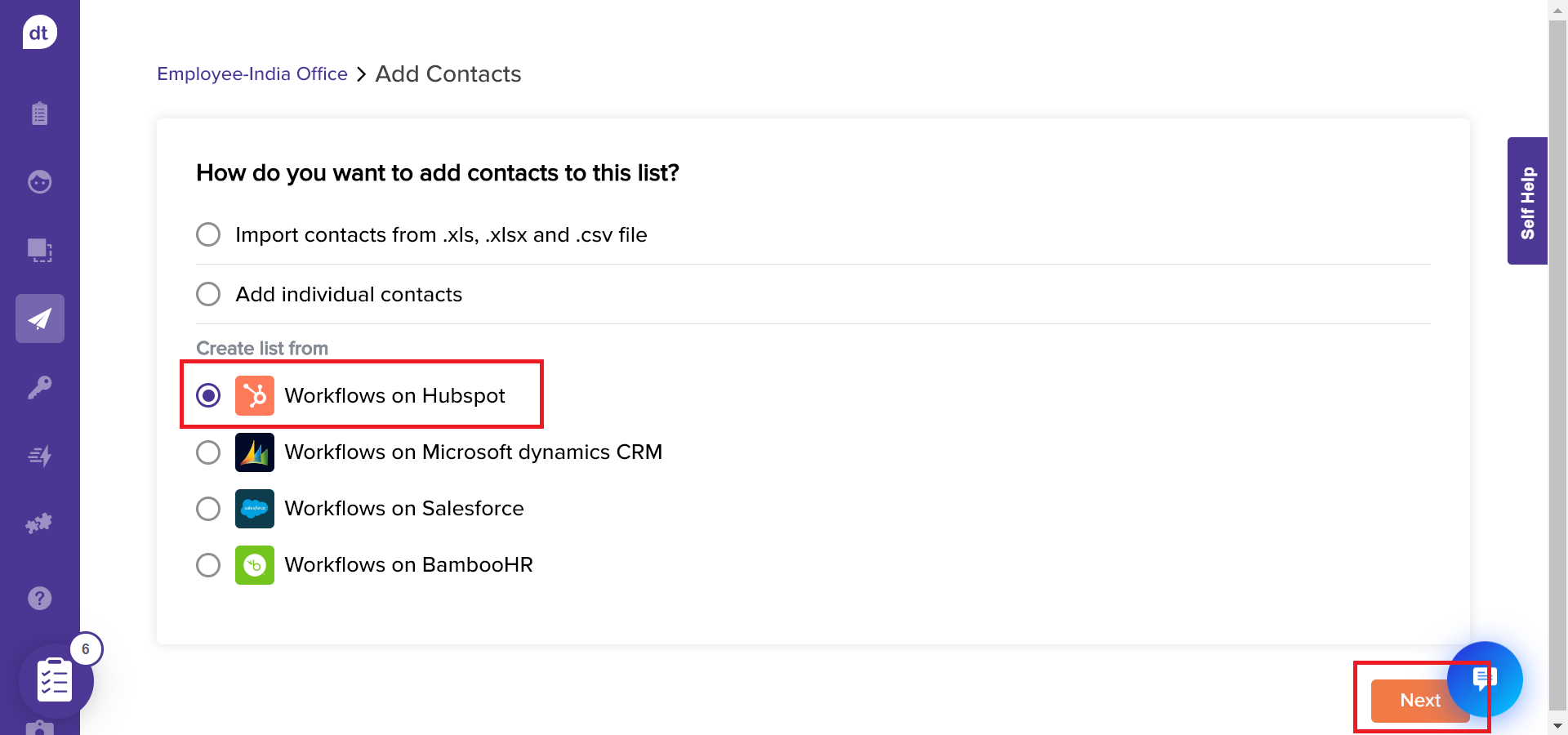This screenshot has width=1568, height=735.
Task: Open the Self Help side tab
Action: (x=1527, y=201)
